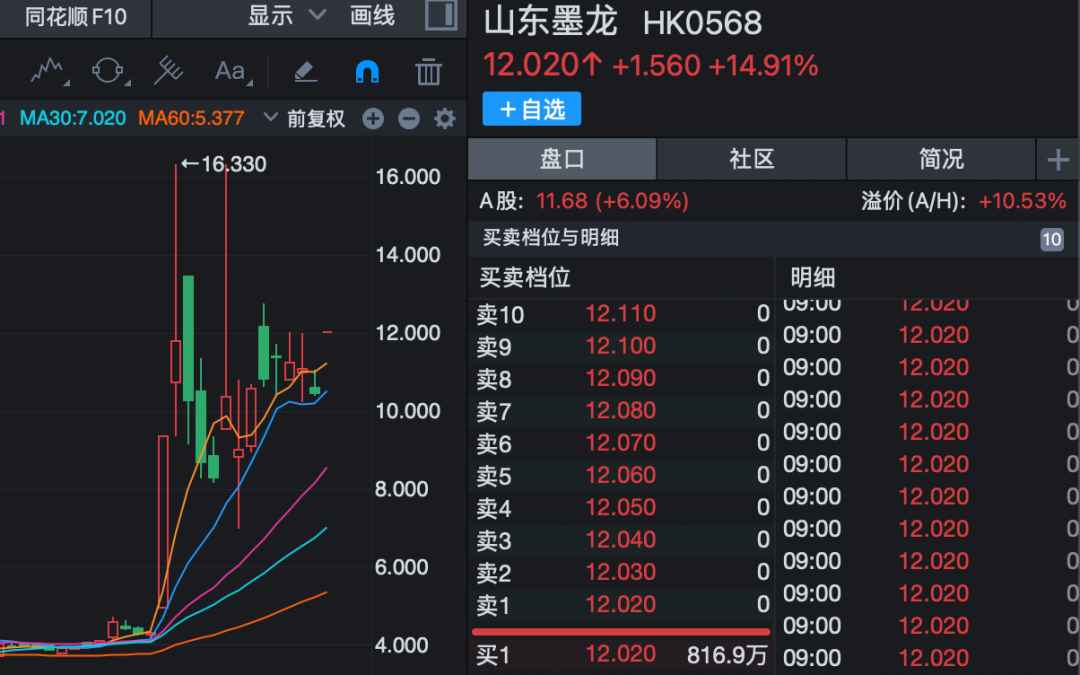The height and width of the screenshot is (675, 1080).
Task: Toggle the 10-level order depth badge
Action: coord(1051,239)
